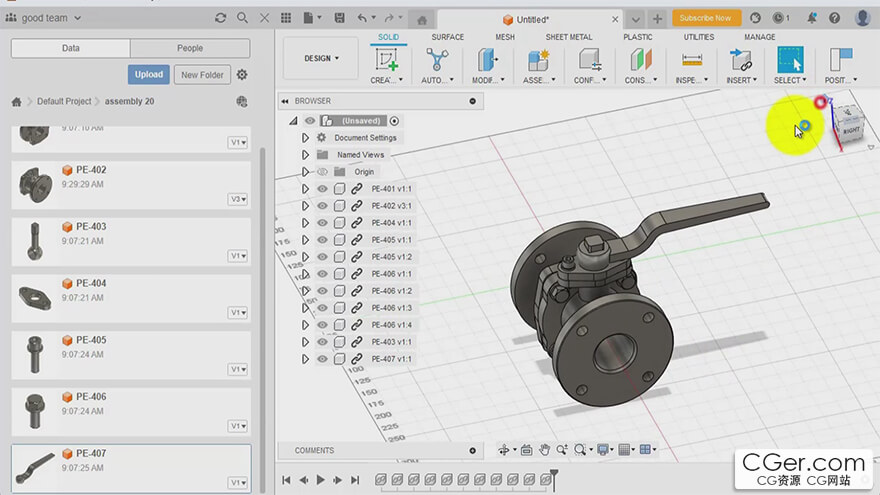
Task: Add a new design tab
Action: [x=657, y=19]
